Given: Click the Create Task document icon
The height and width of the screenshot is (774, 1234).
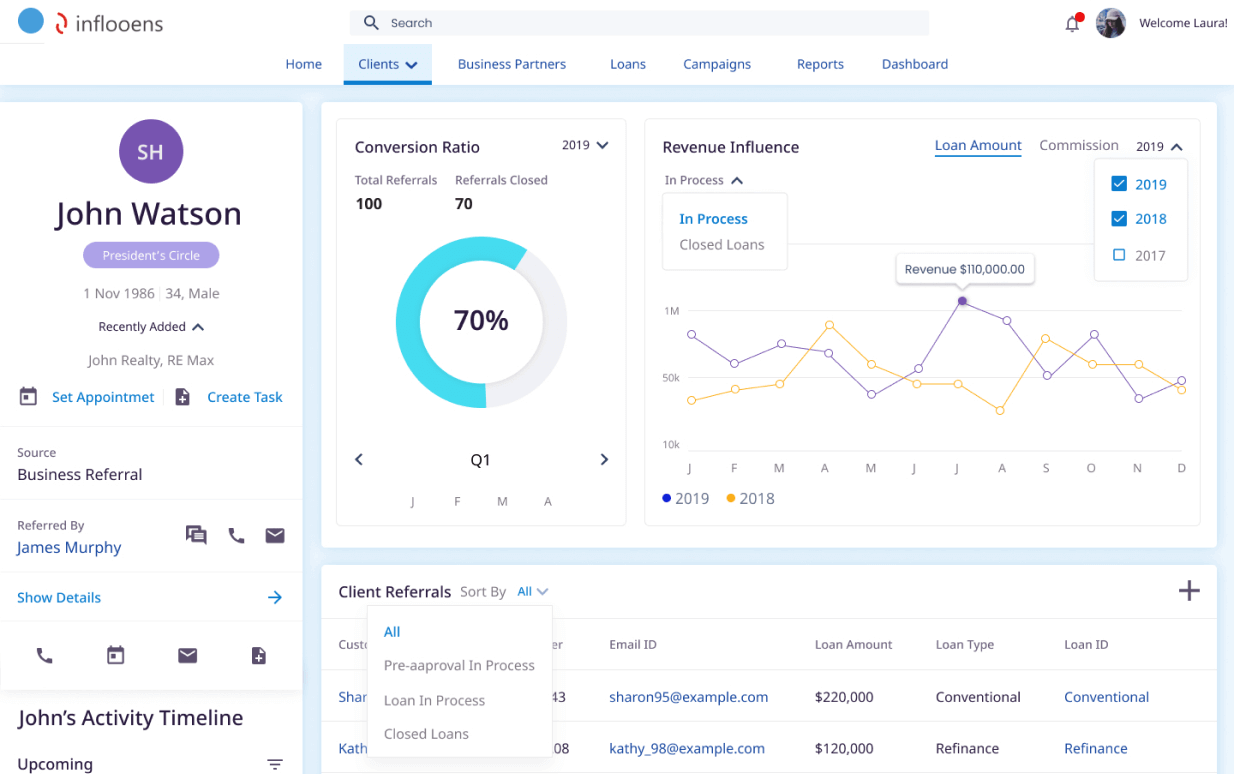Looking at the screenshot, I should coord(183,396).
